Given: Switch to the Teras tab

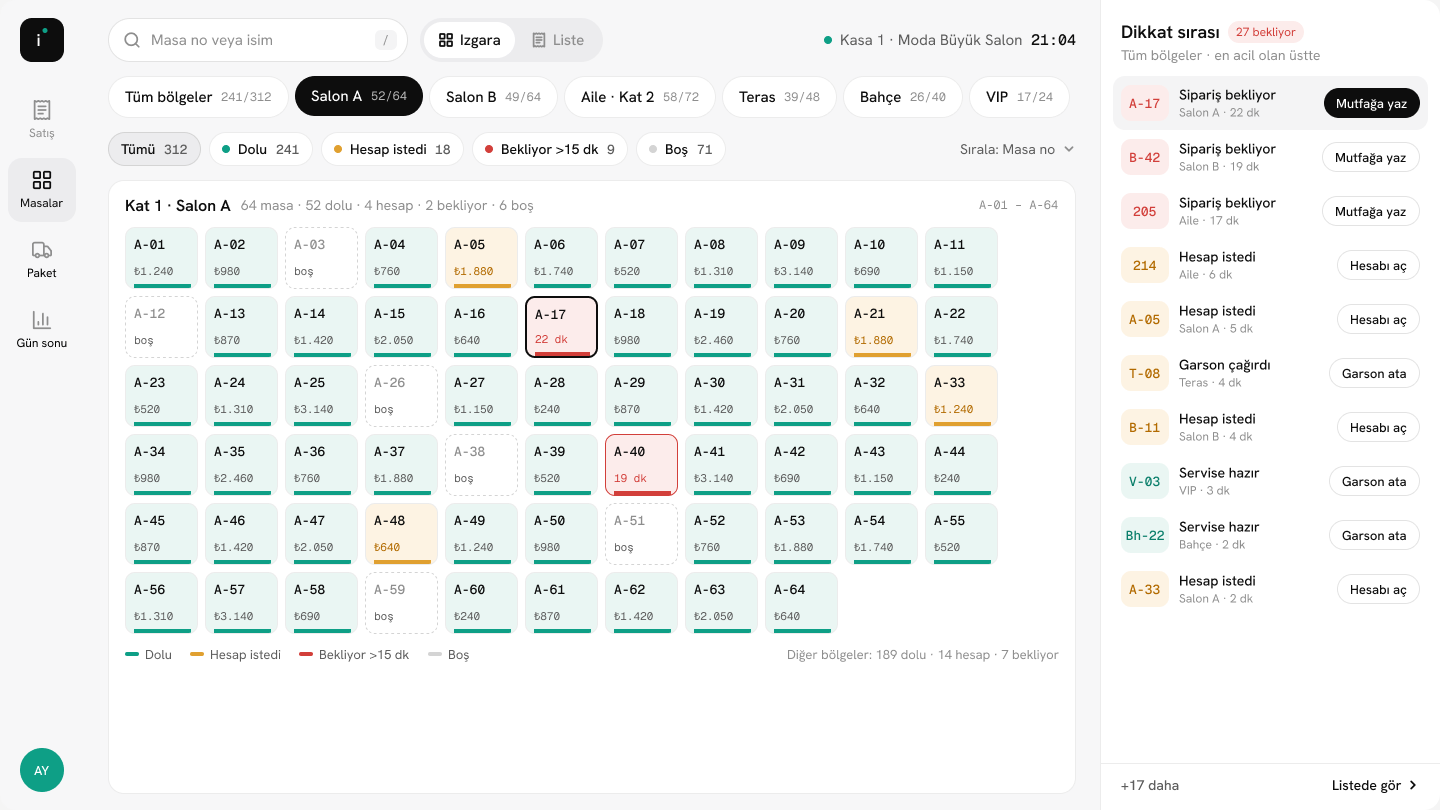Looking at the screenshot, I should click(779, 97).
